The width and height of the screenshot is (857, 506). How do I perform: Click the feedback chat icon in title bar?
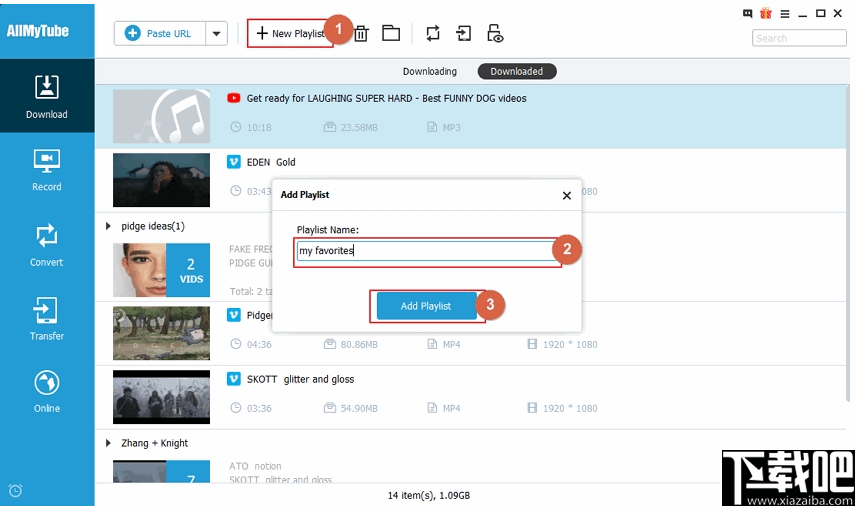tap(747, 14)
